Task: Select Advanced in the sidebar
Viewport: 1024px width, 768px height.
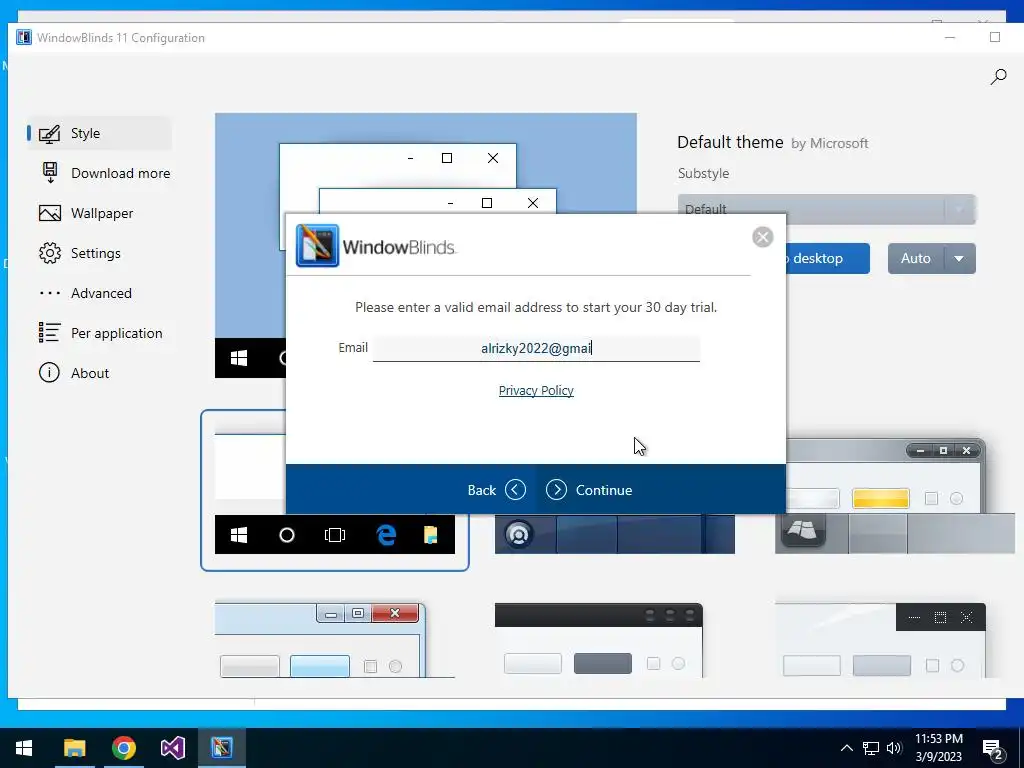Action: 101,293
